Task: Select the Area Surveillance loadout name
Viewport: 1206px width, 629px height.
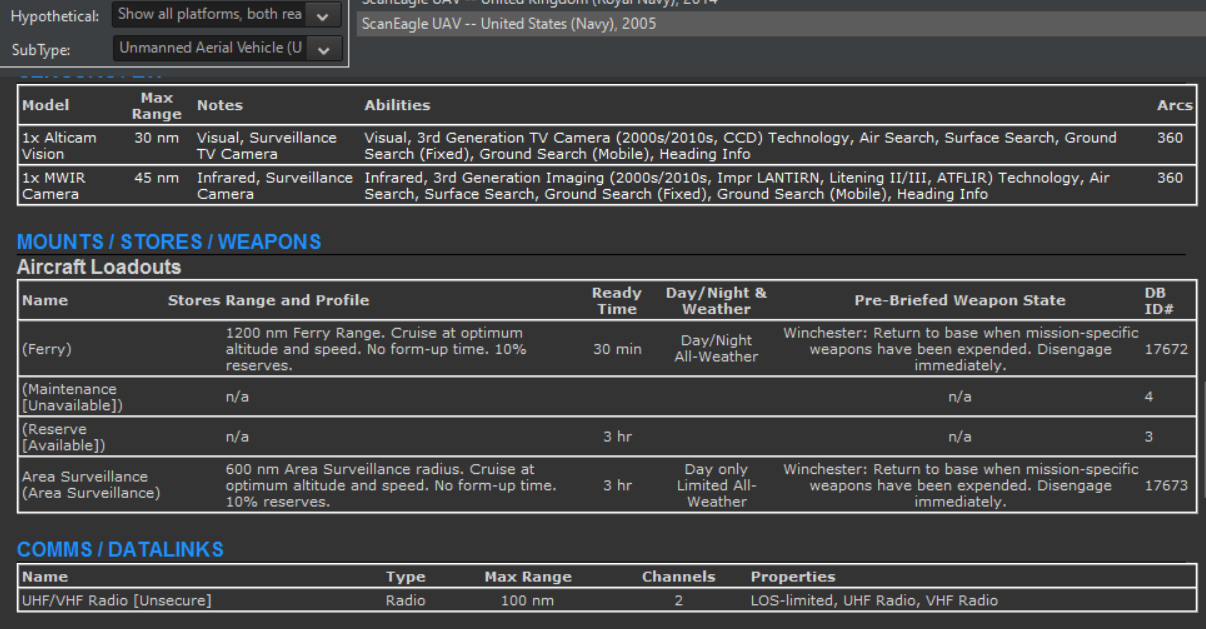Action: click(91, 485)
